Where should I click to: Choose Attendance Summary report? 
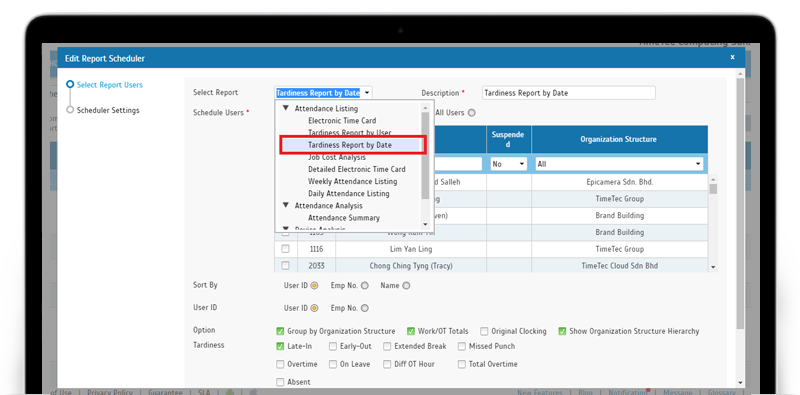[344, 217]
